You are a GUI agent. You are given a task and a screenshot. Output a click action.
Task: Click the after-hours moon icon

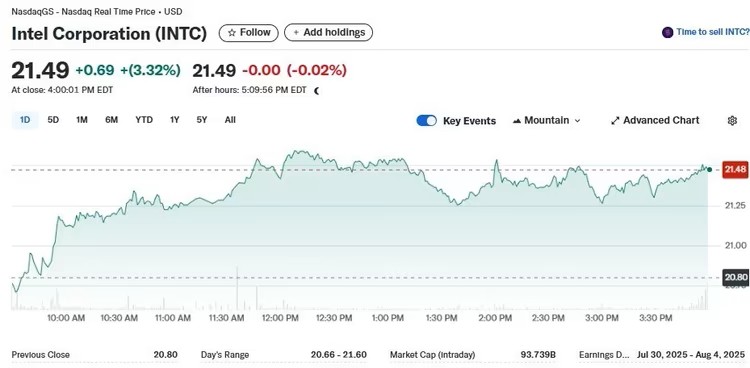coord(316,90)
